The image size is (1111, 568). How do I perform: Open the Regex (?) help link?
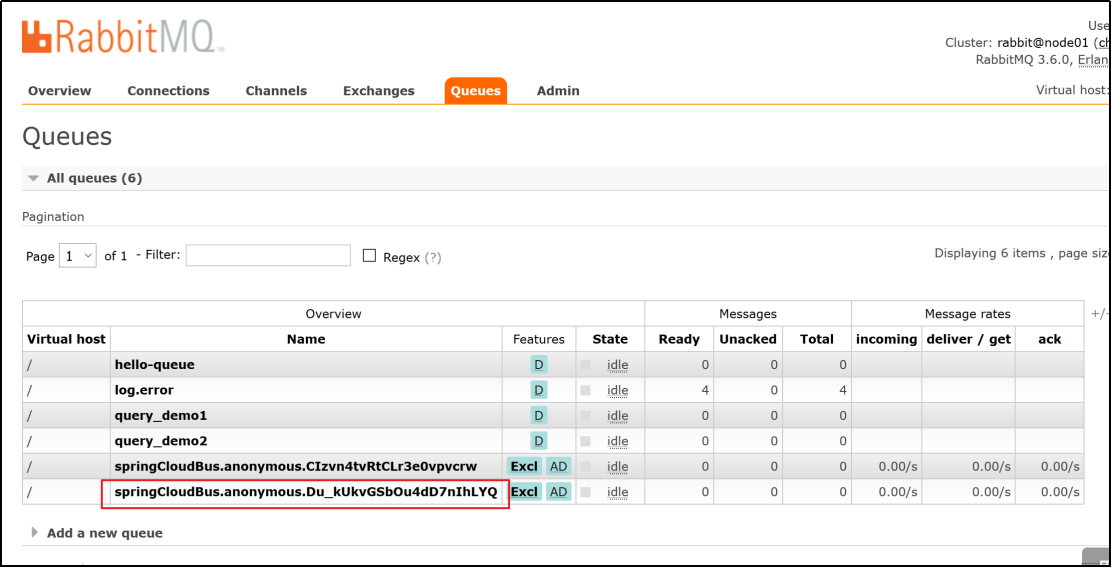tap(433, 258)
